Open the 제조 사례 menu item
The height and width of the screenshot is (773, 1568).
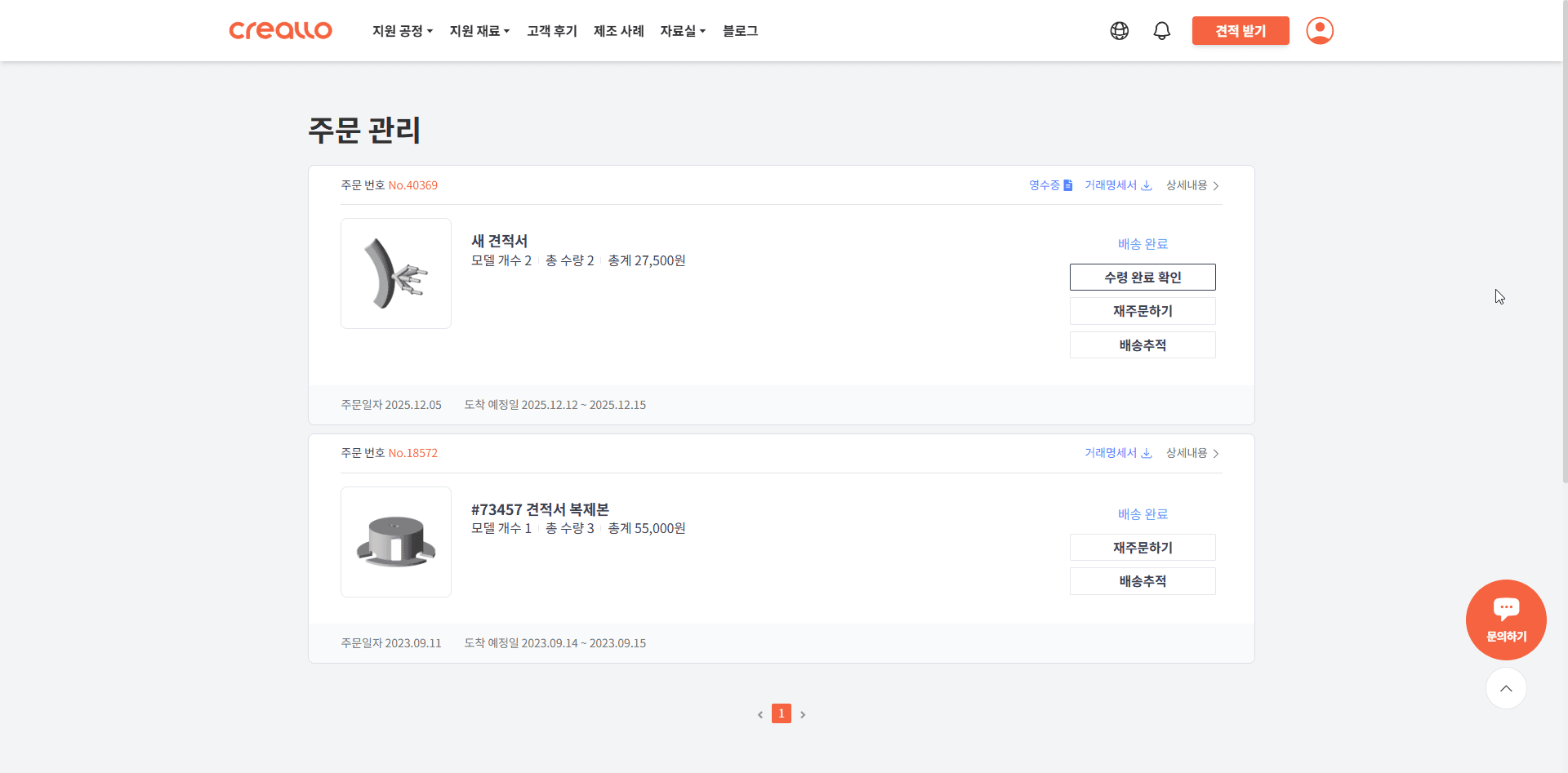[618, 31]
